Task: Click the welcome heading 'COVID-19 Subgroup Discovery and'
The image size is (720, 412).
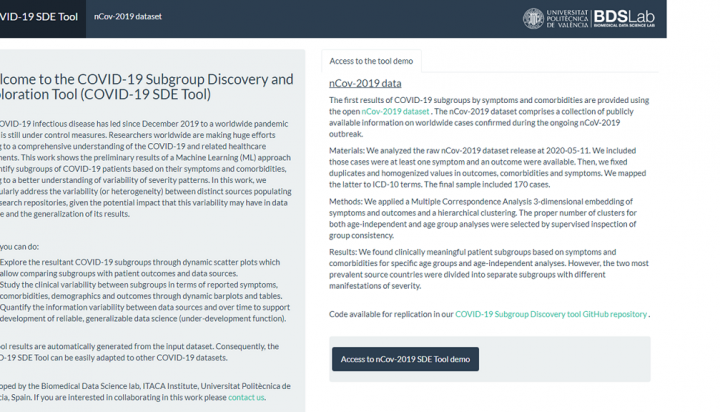Action: (185, 79)
